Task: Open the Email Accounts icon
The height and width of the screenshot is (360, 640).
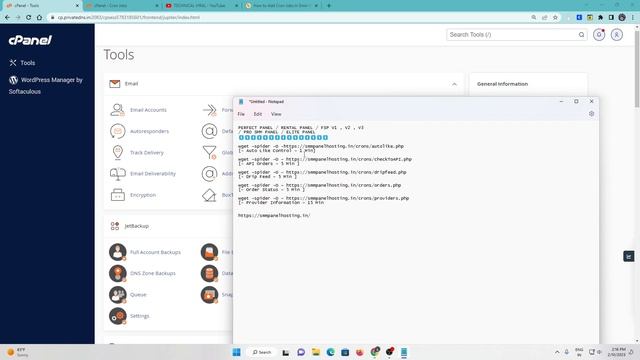Action: pos(118,110)
